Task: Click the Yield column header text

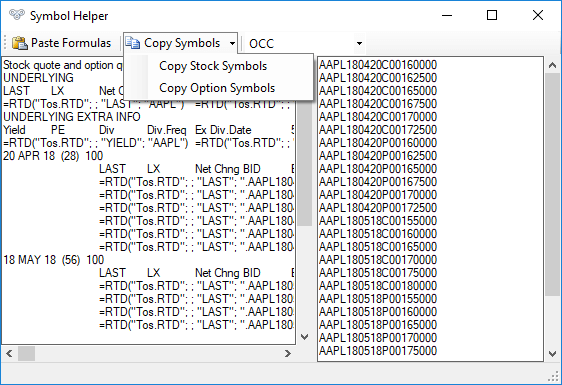Action: tap(14, 130)
